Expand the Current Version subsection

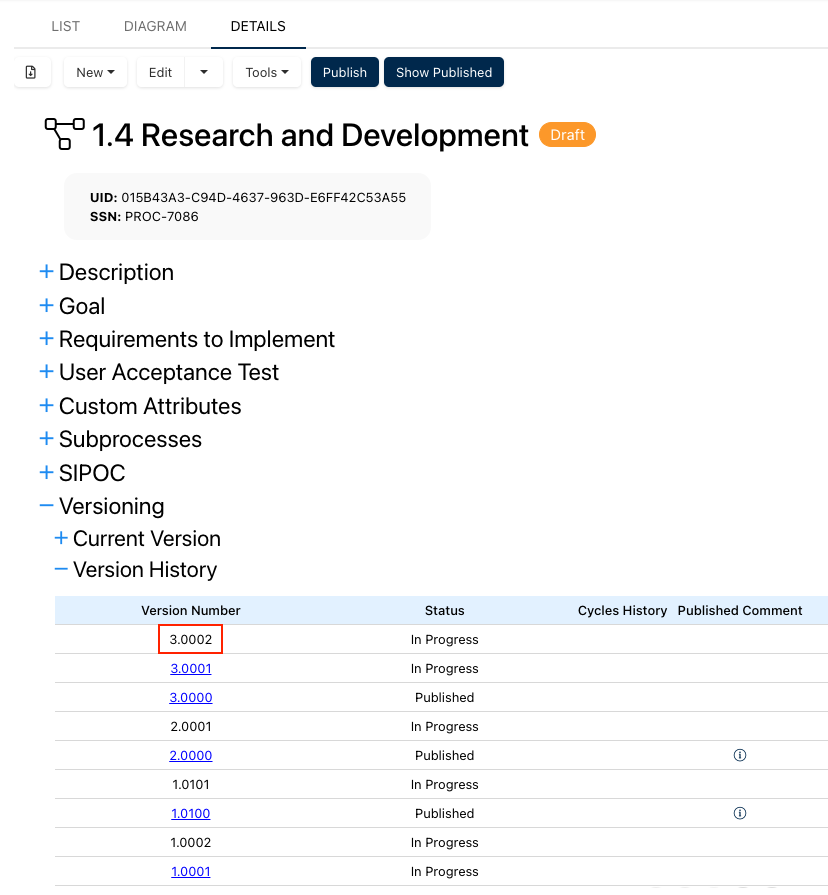[x=61, y=538]
